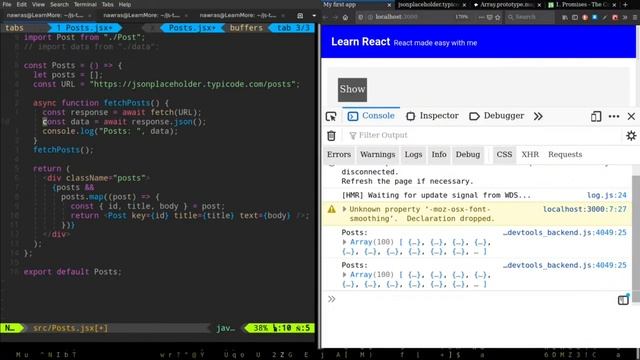Click the src/Posts.jsx[+] status line filename

[71, 328]
